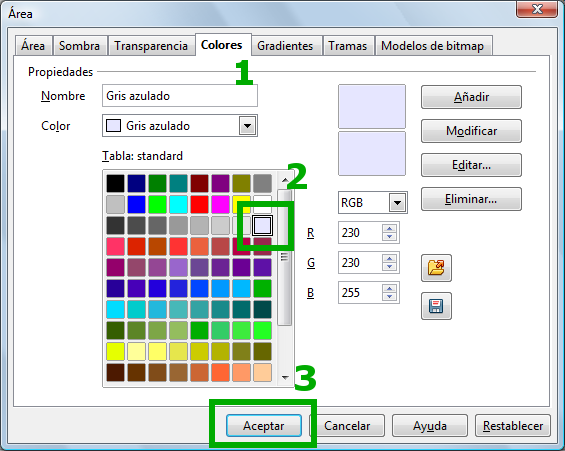Go to the Sombra tab

[x=79, y=46]
